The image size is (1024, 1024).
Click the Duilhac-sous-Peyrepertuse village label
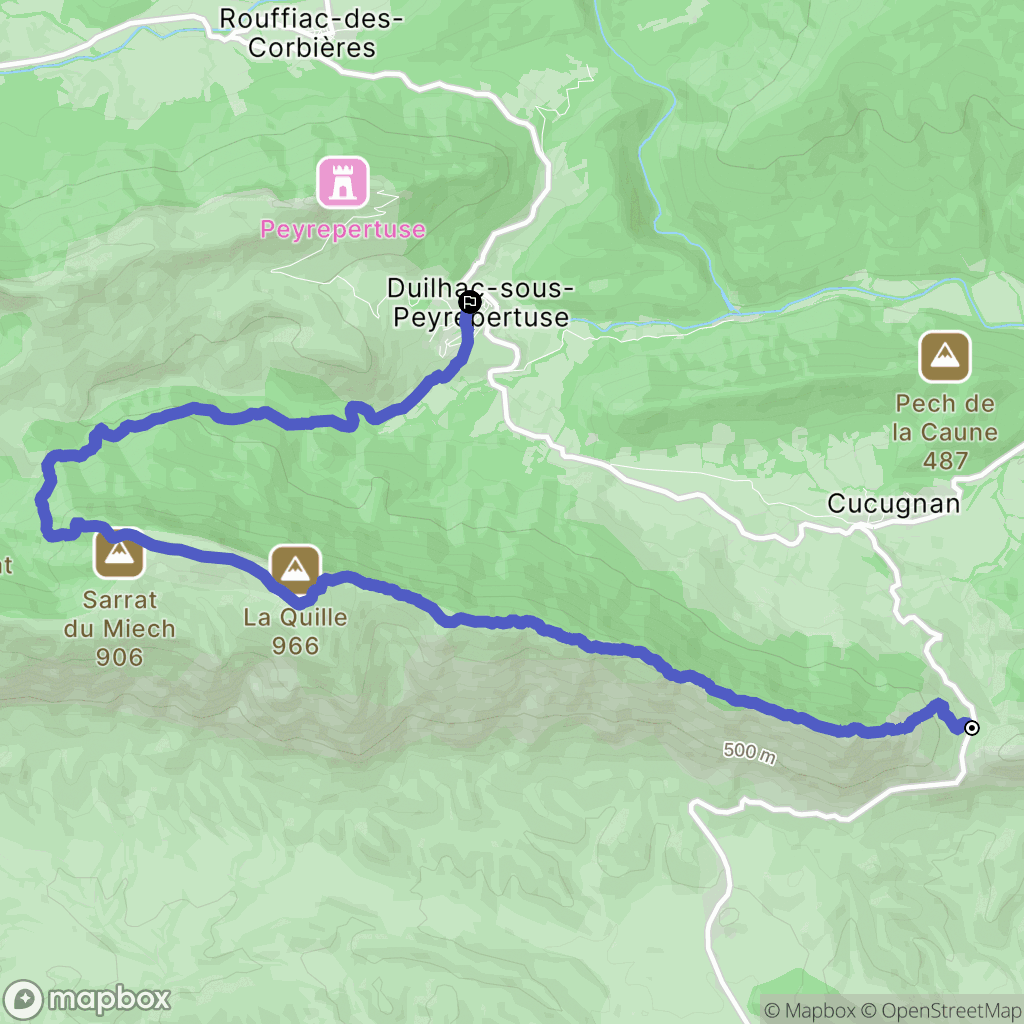coord(481,302)
